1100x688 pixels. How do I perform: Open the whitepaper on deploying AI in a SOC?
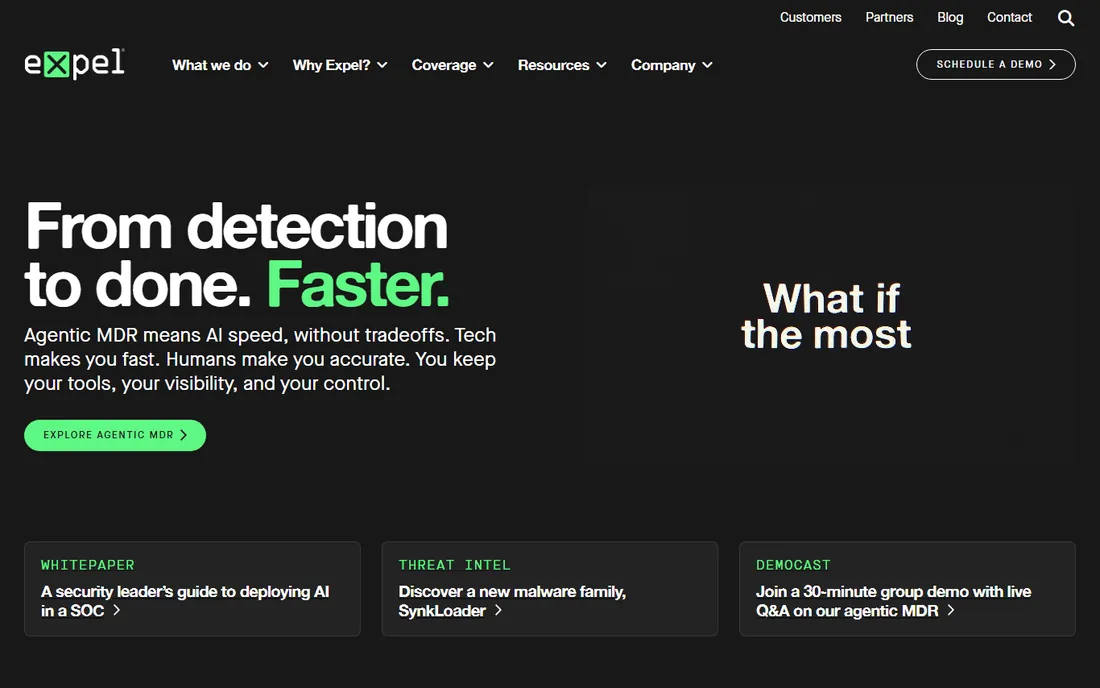click(x=192, y=589)
